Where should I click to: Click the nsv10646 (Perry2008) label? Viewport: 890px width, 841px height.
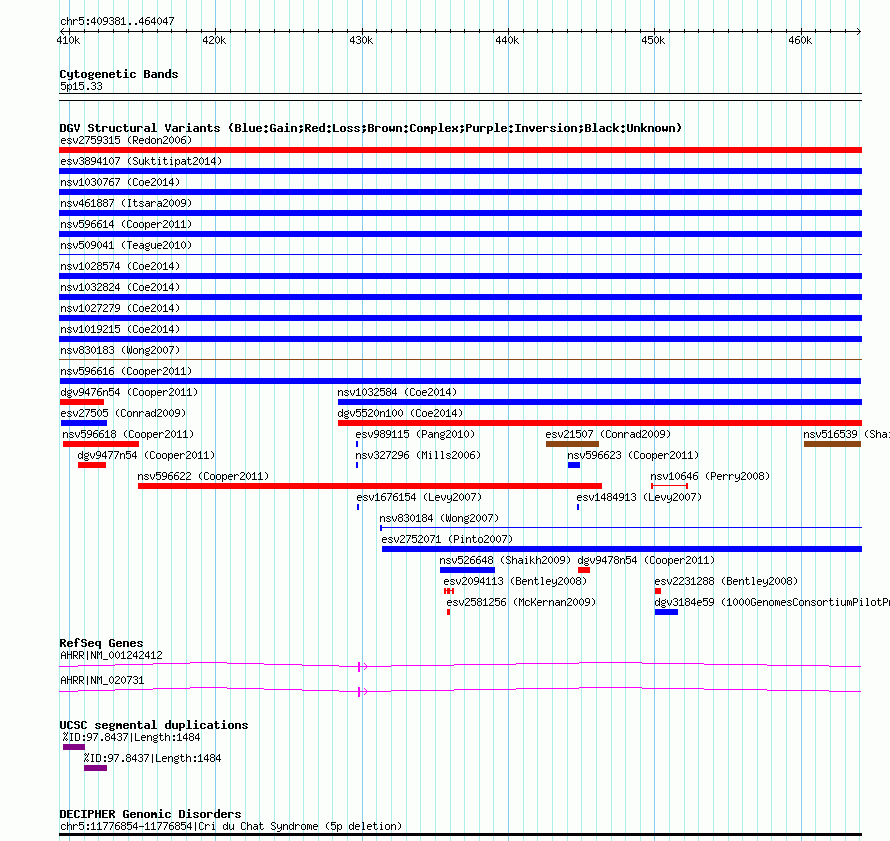(x=710, y=476)
